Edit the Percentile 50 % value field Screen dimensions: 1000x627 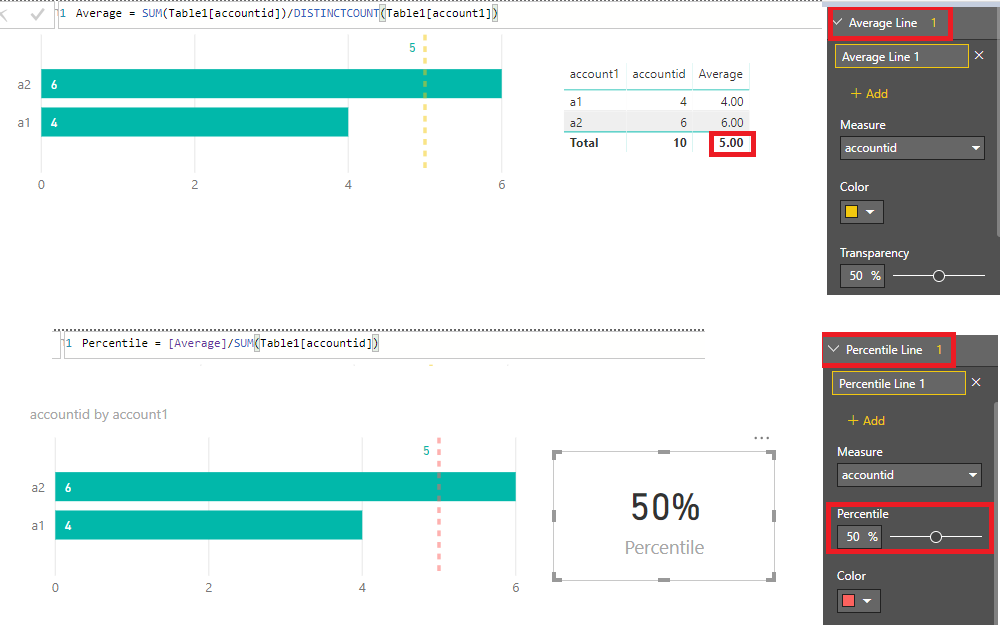coord(859,536)
